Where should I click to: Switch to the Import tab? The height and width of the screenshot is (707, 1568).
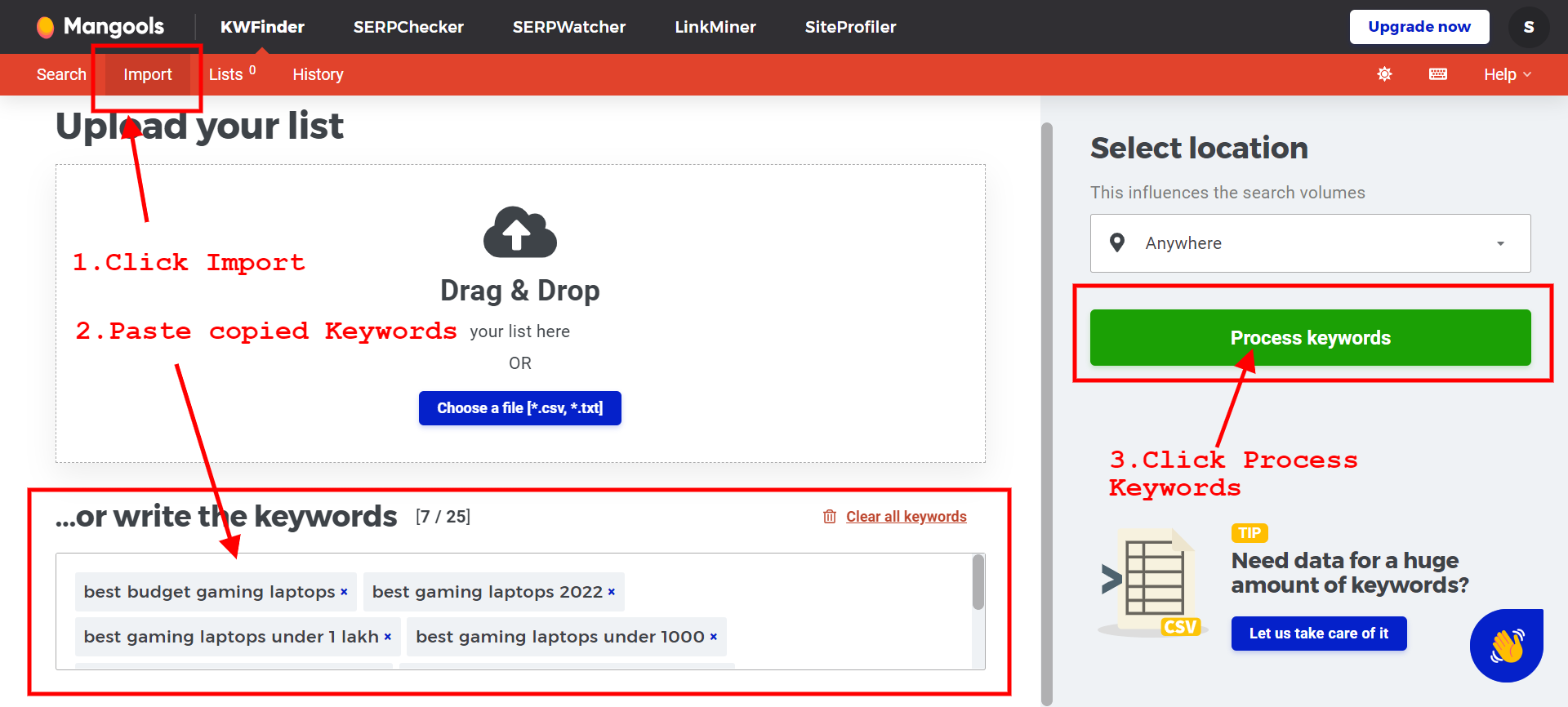click(148, 74)
